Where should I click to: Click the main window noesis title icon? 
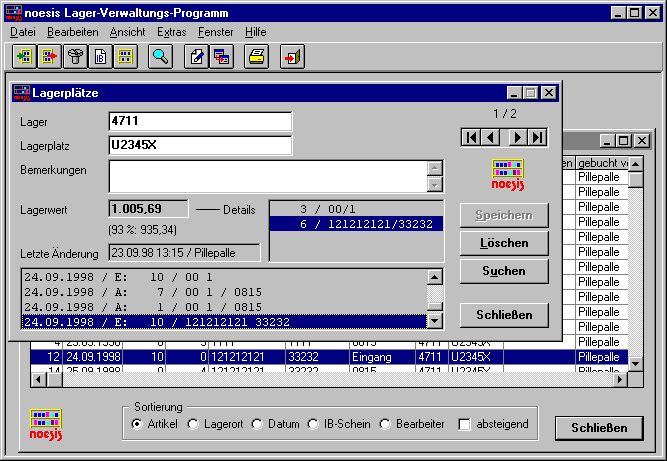click(14, 13)
